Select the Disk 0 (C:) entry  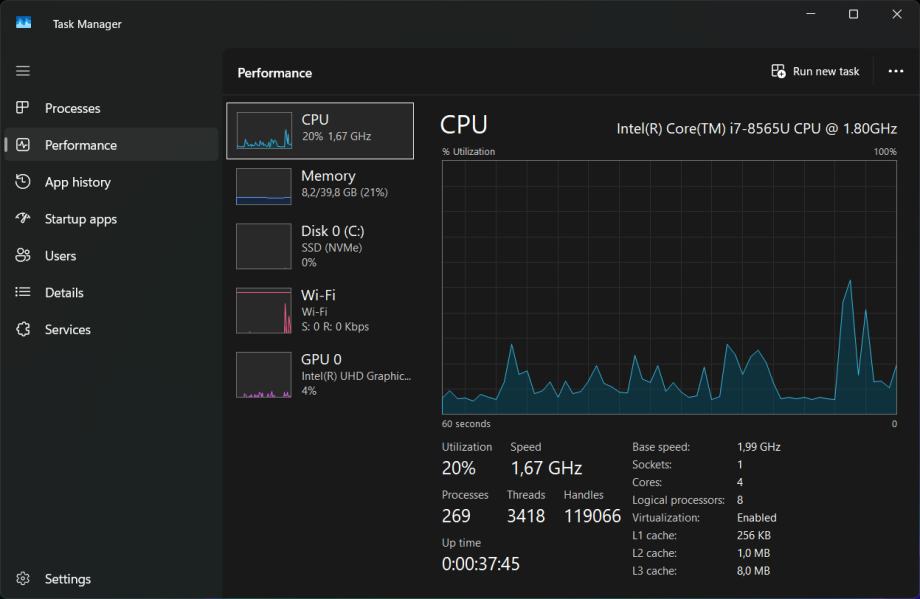pos(320,246)
